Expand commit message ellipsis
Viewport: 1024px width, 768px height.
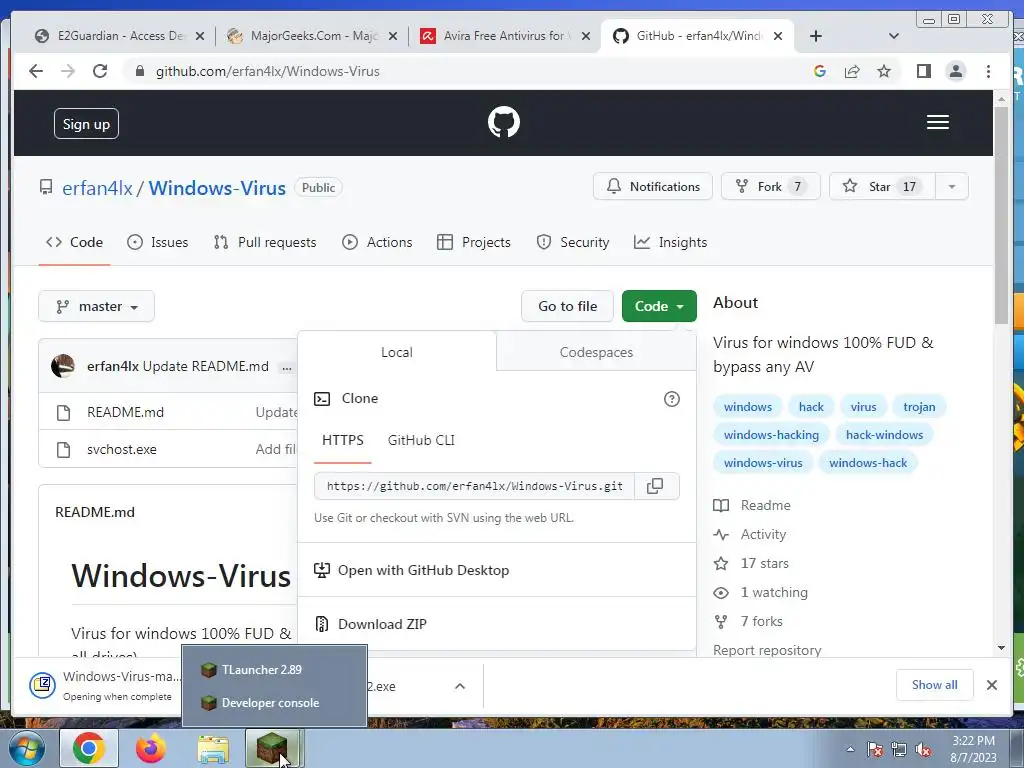[286, 368]
